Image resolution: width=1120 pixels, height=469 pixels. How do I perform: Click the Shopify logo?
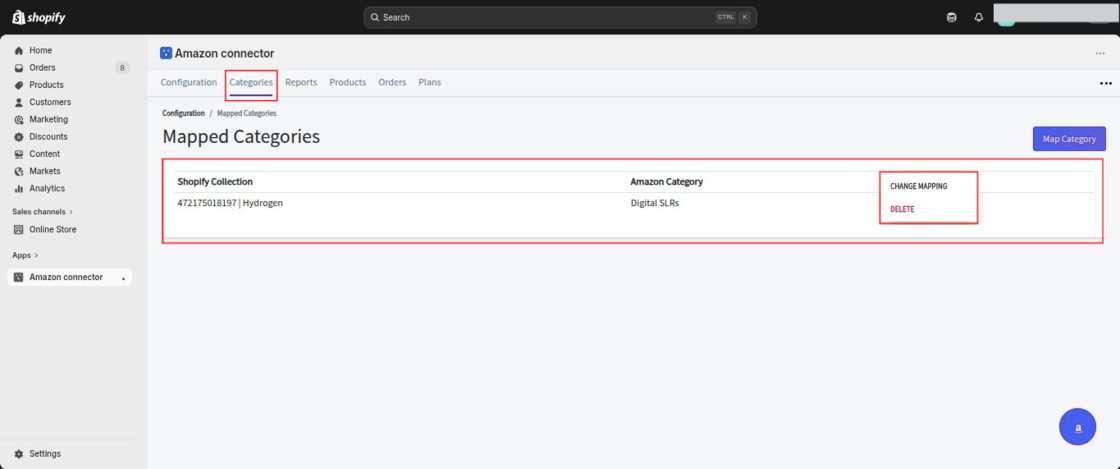[x=39, y=17]
